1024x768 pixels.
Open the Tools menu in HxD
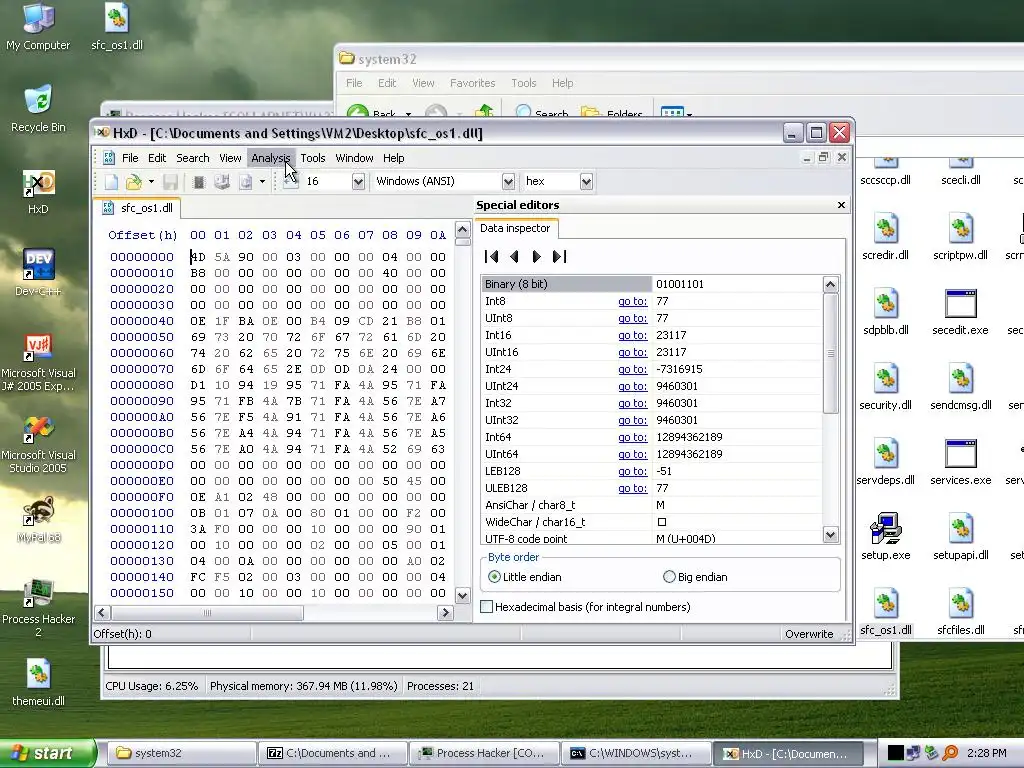313,158
